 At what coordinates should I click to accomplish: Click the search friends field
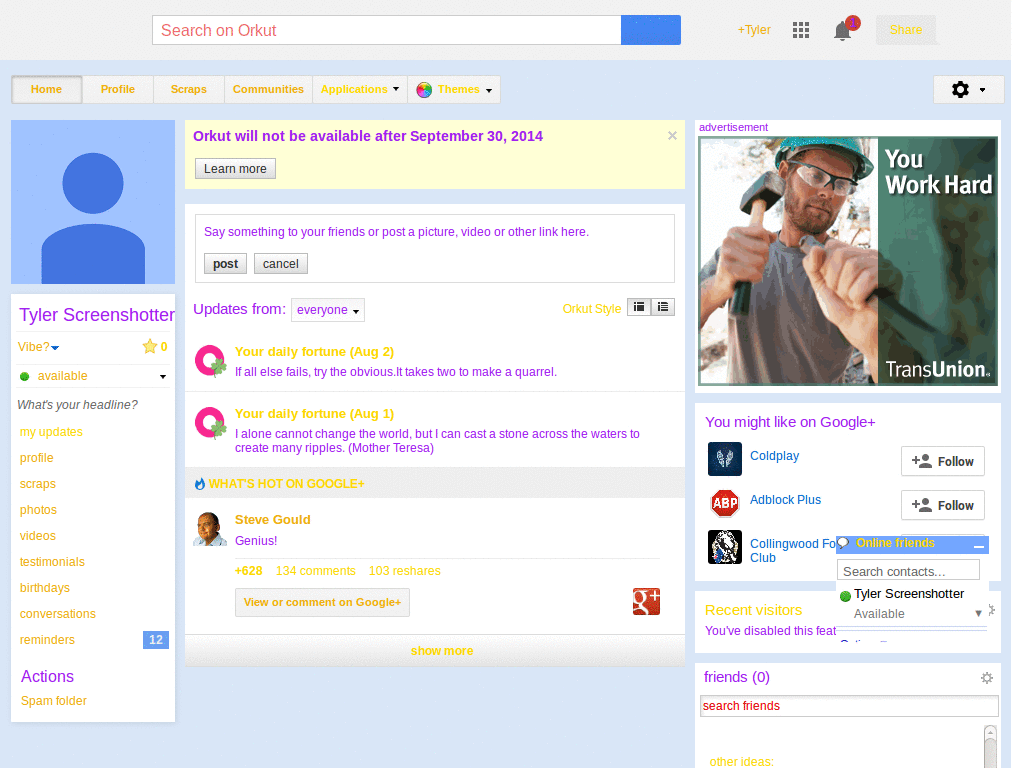coord(849,706)
